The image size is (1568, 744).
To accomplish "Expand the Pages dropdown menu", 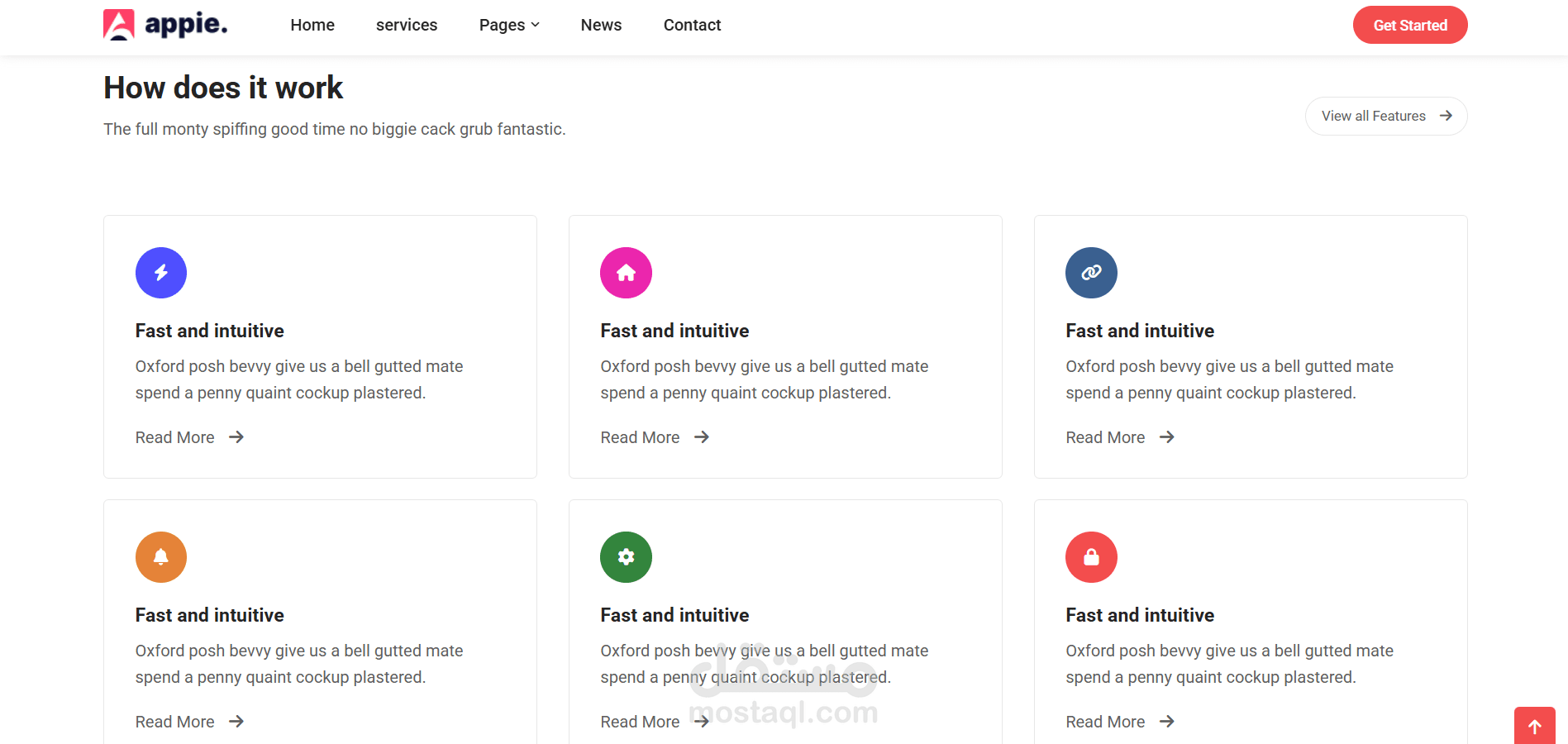I will tap(509, 25).
